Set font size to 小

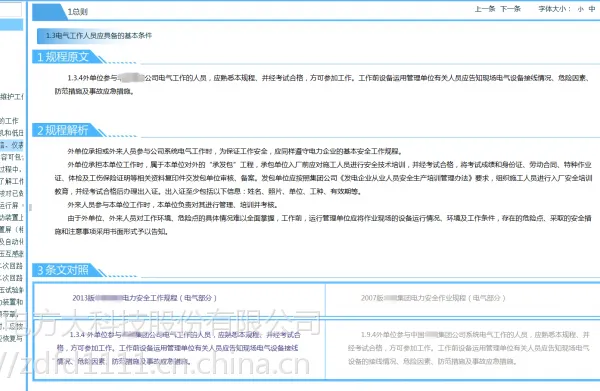tap(580, 9)
